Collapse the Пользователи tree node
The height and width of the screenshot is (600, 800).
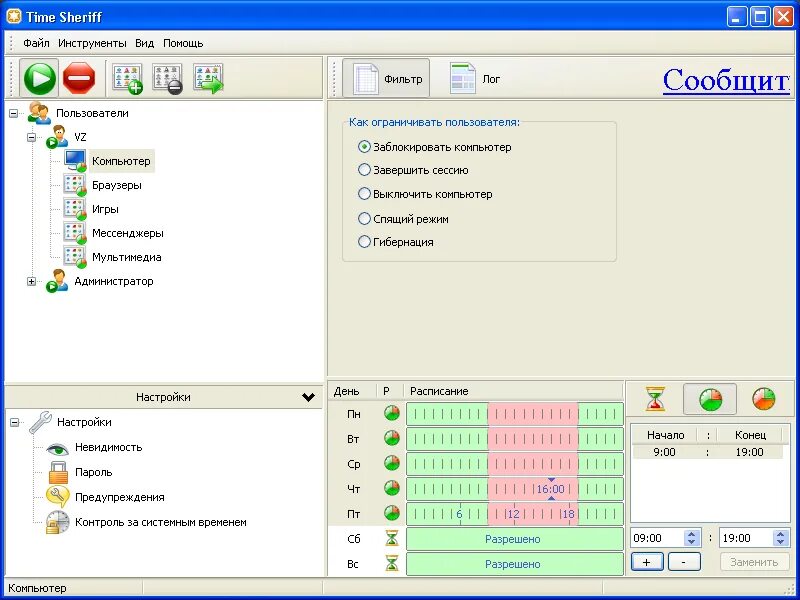tap(14, 113)
